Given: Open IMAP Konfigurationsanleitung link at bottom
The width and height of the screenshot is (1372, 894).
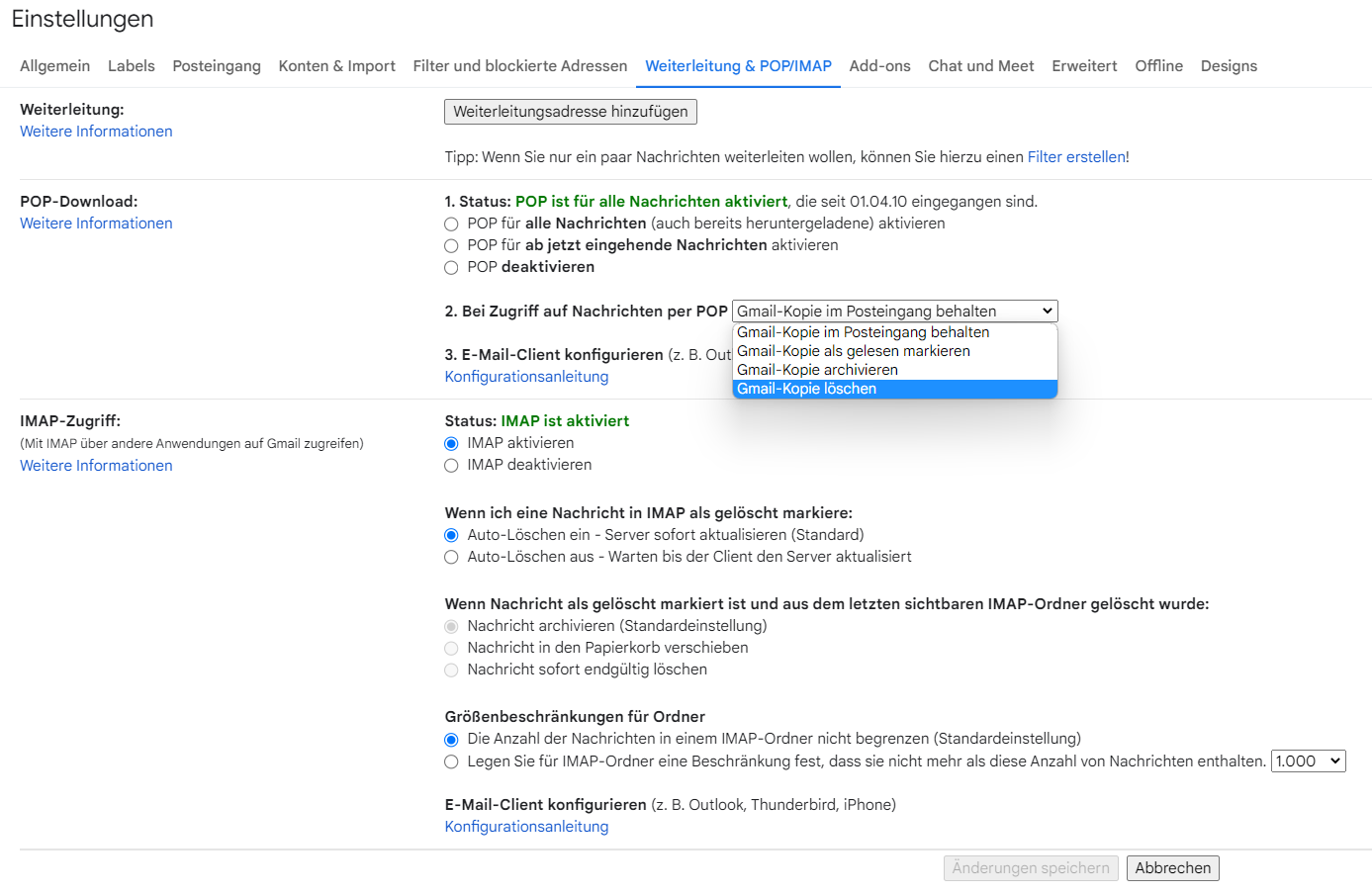Looking at the screenshot, I should pyautogui.click(x=526, y=827).
